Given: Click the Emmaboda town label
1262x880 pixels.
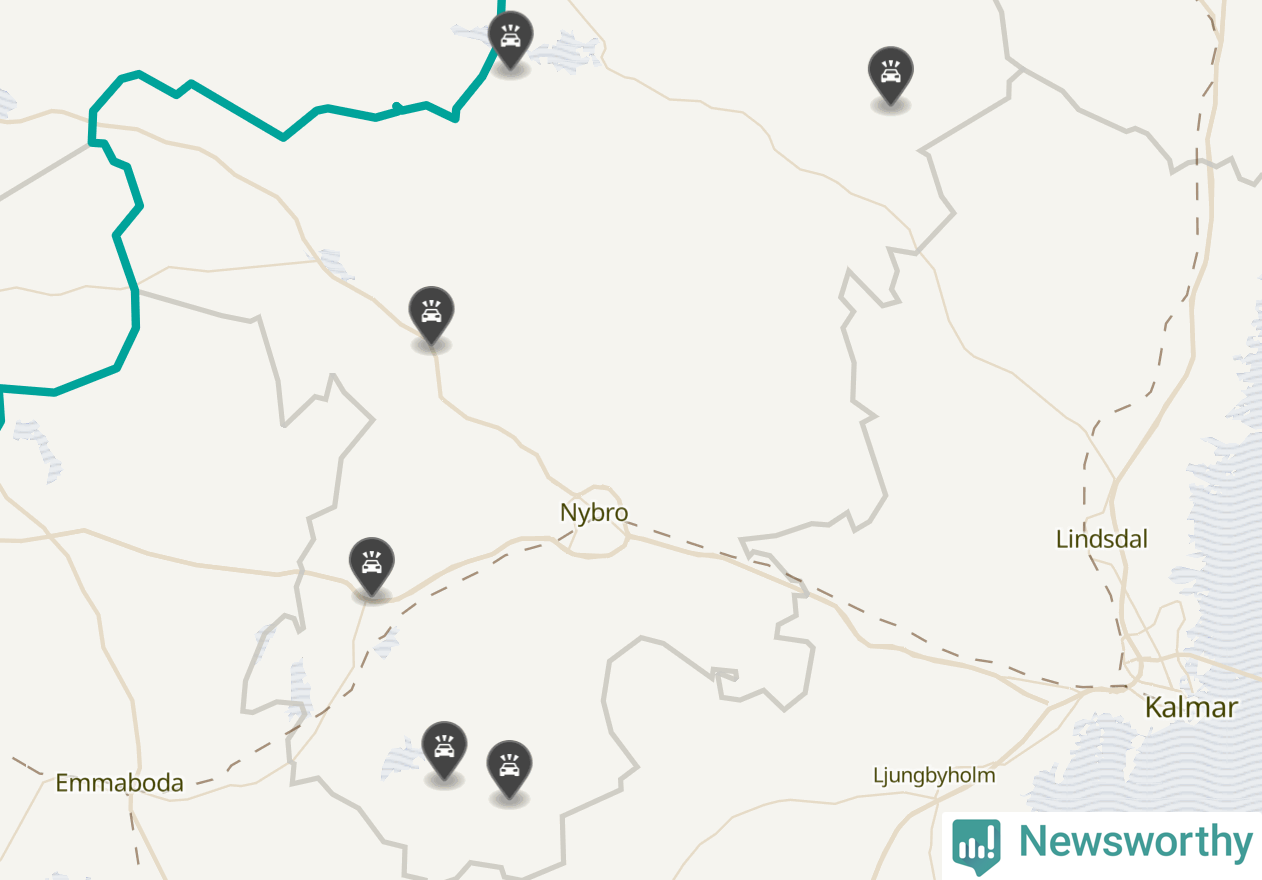Looking at the screenshot, I should 119,783.
